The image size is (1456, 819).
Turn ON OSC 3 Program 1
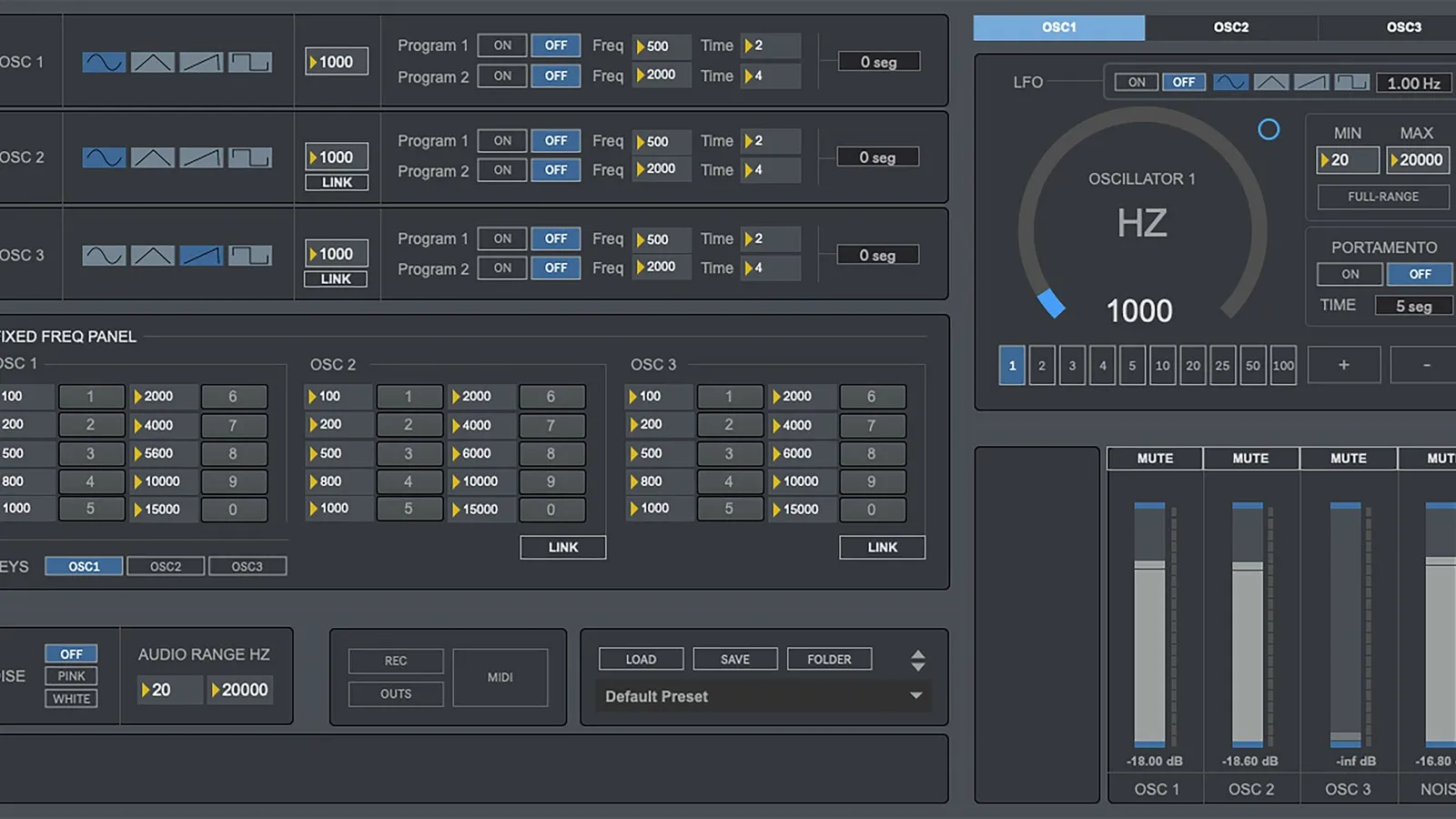pyautogui.click(x=502, y=238)
